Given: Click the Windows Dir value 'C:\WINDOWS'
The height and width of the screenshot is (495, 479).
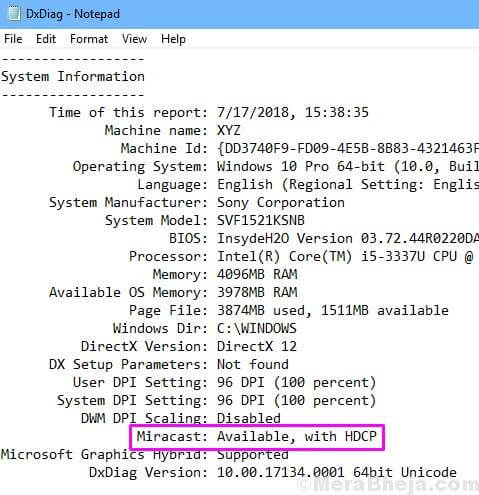Looking at the screenshot, I should coord(257,329).
